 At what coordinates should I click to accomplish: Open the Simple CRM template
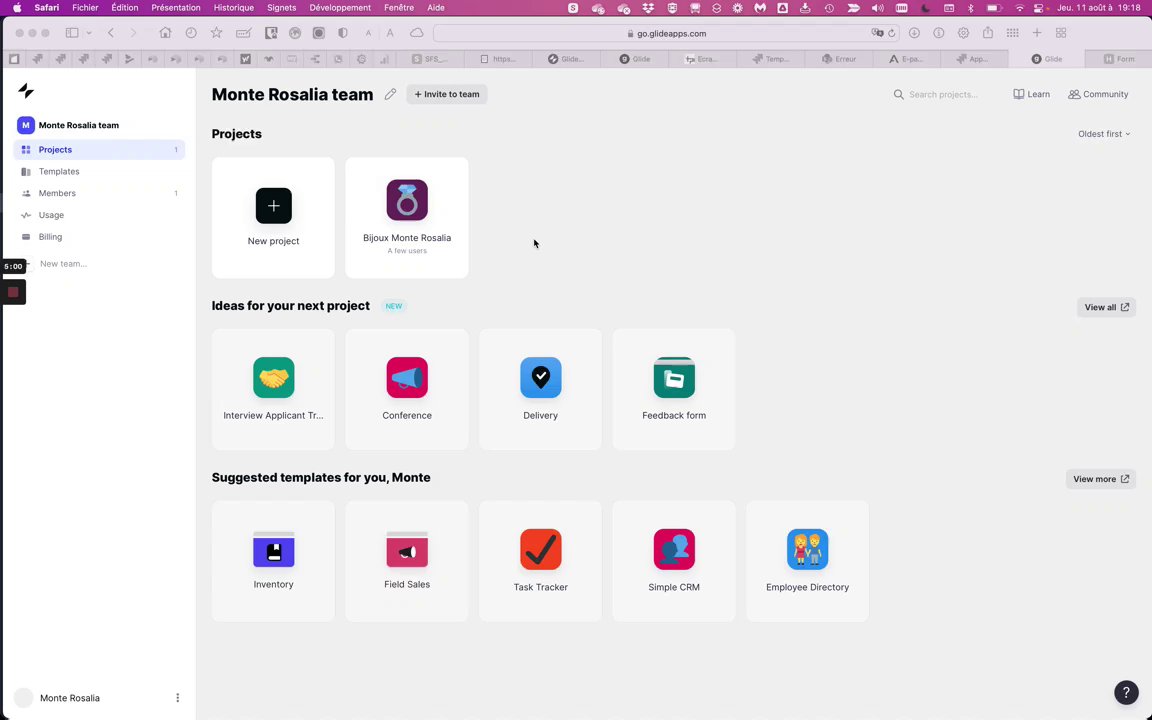(674, 561)
